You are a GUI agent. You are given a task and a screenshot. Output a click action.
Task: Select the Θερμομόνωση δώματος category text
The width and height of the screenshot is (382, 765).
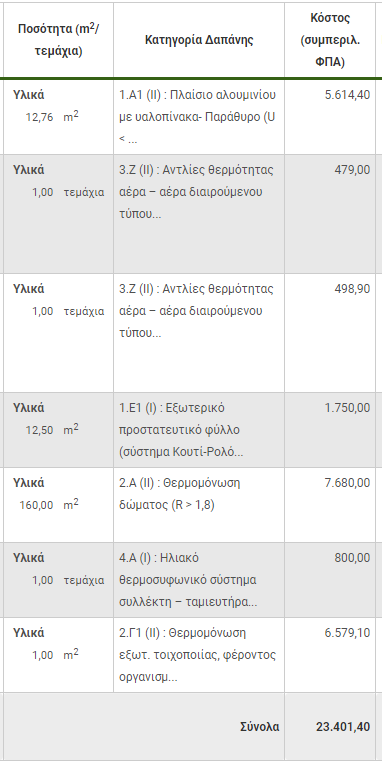(180, 494)
